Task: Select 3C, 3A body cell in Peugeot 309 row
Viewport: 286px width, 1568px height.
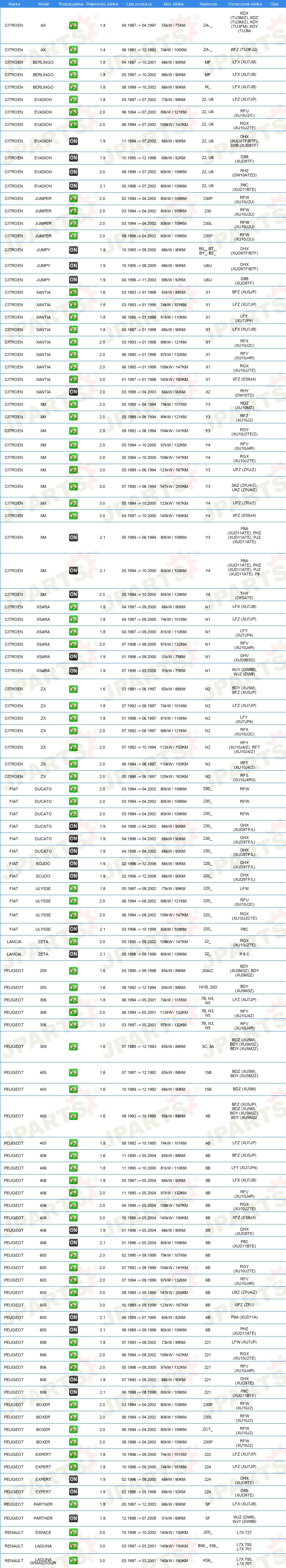Action: tap(208, 1046)
